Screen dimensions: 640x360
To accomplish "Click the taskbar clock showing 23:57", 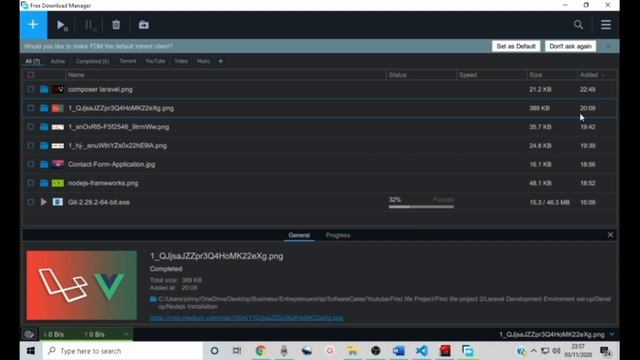I will click(578, 351).
